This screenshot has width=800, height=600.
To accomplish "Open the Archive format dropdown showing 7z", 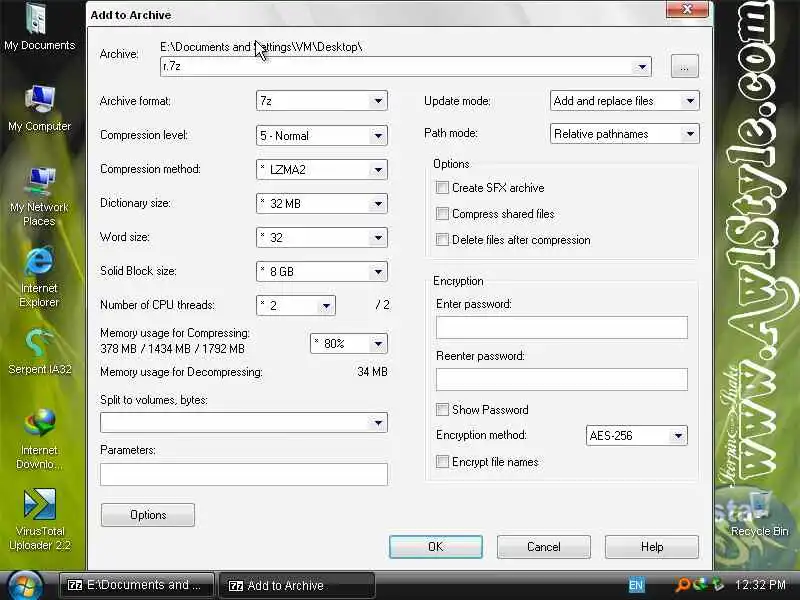I will coord(322,101).
